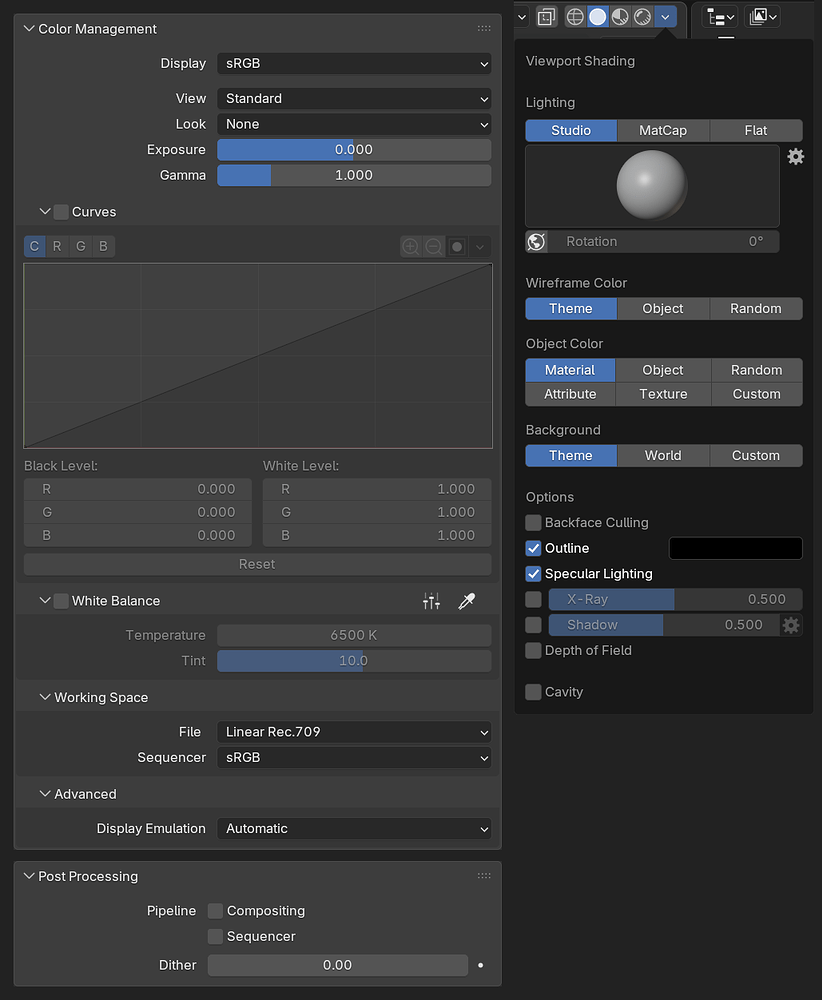Pick white point with eyedropper
Image resolution: width=822 pixels, height=1000 pixels.
click(x=467, y=601)
